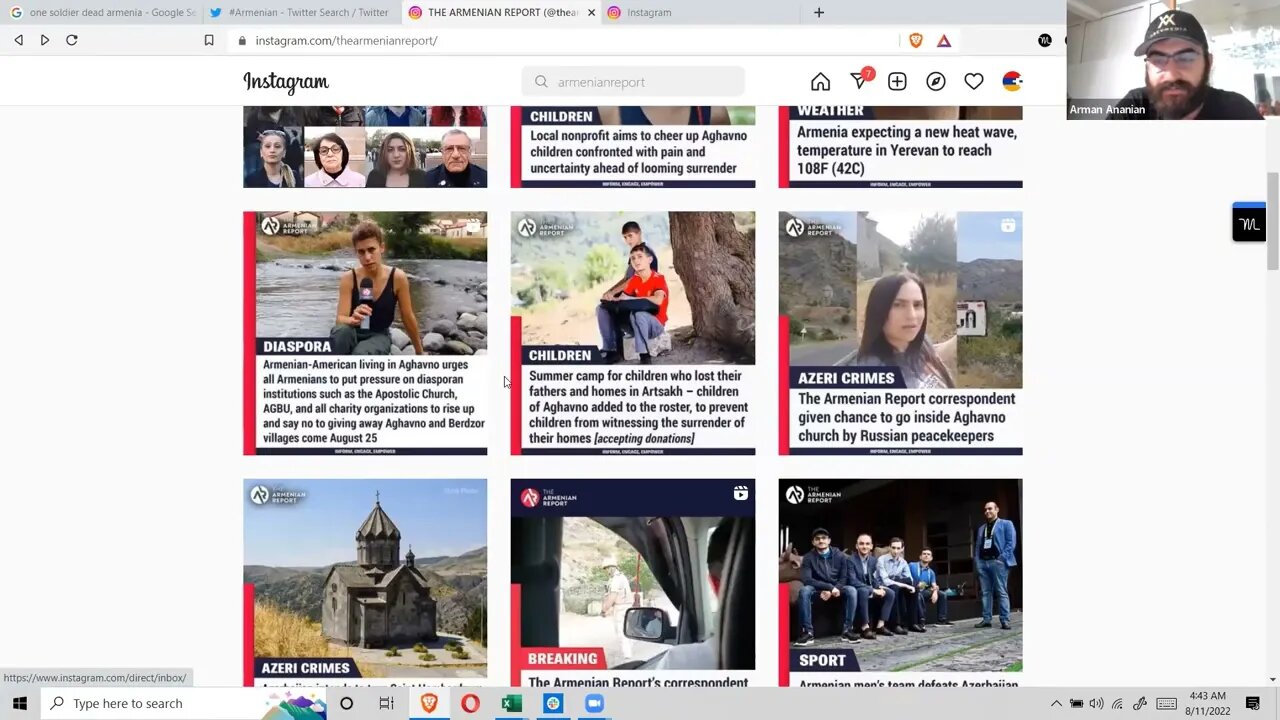
Task: Open the floating side widget button
Action: tap(1249, 223)
